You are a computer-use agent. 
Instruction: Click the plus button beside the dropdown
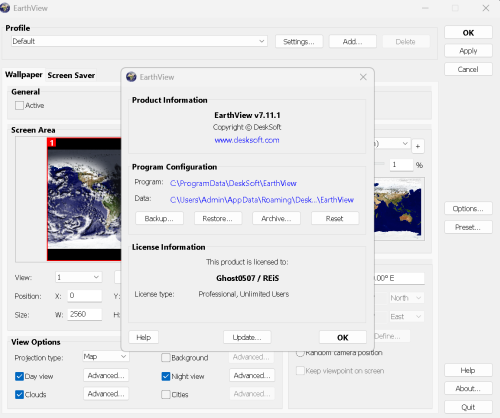[x=418, y=146]
